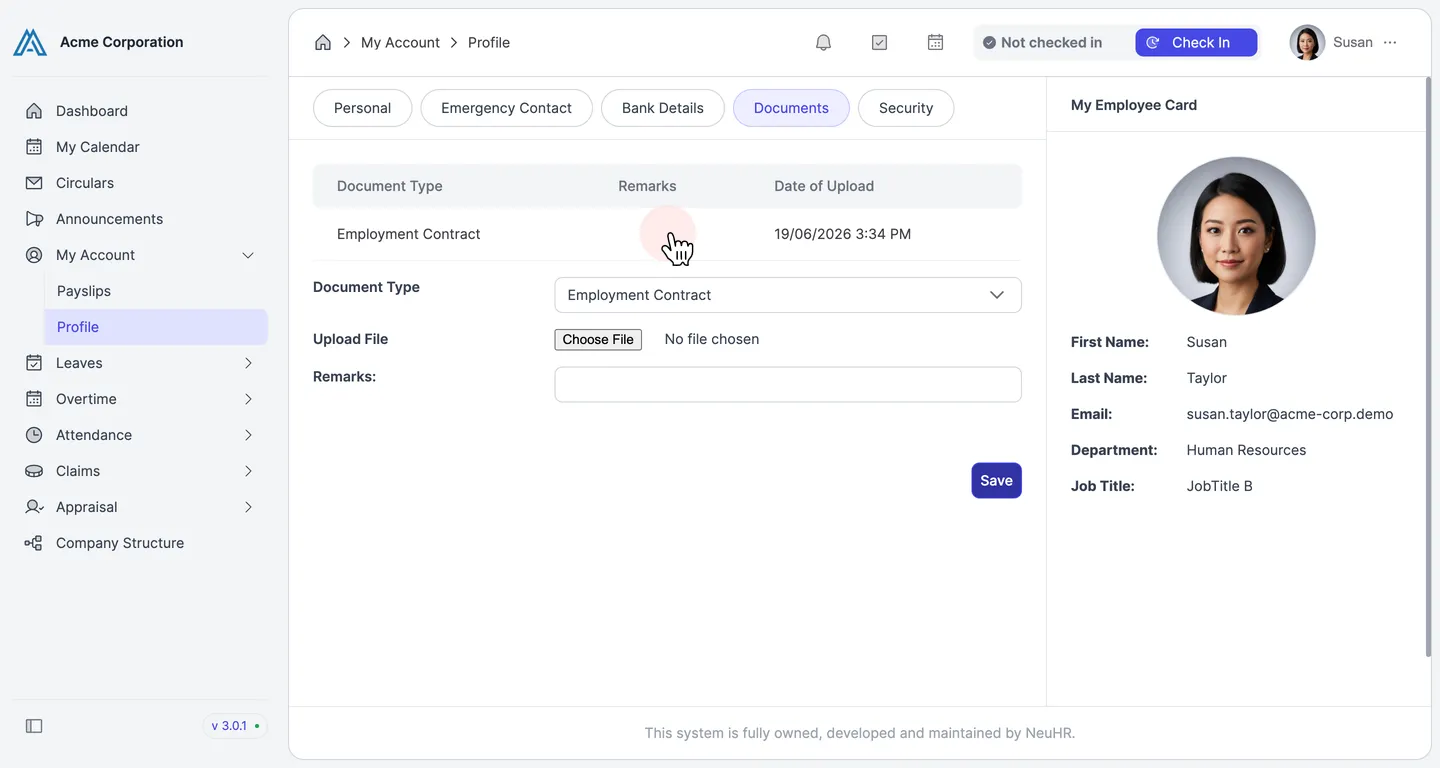Screen dimensions: 1440x768
Task: Focus the Remarks input field
Action: (788, 384)
